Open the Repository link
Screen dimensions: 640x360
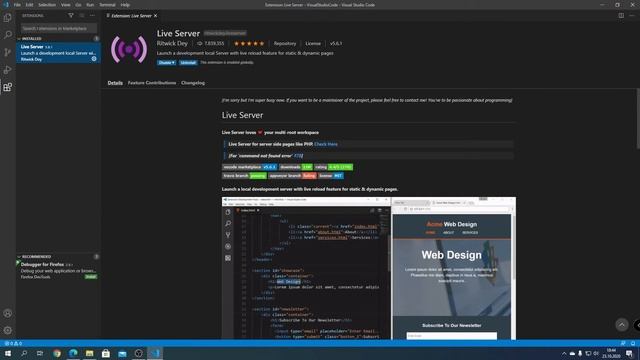click(x=285, y=43)
